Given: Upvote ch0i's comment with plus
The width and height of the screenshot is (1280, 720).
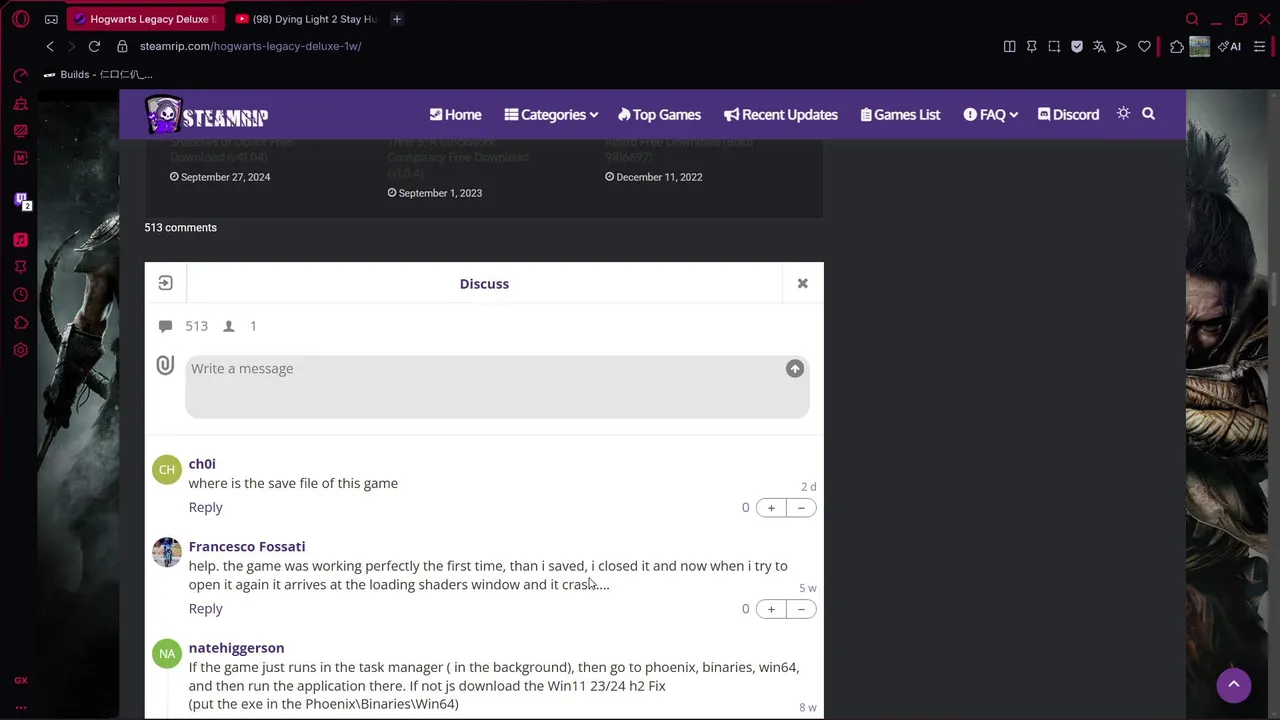Looking at the screenshot, I should coord(771,508).
